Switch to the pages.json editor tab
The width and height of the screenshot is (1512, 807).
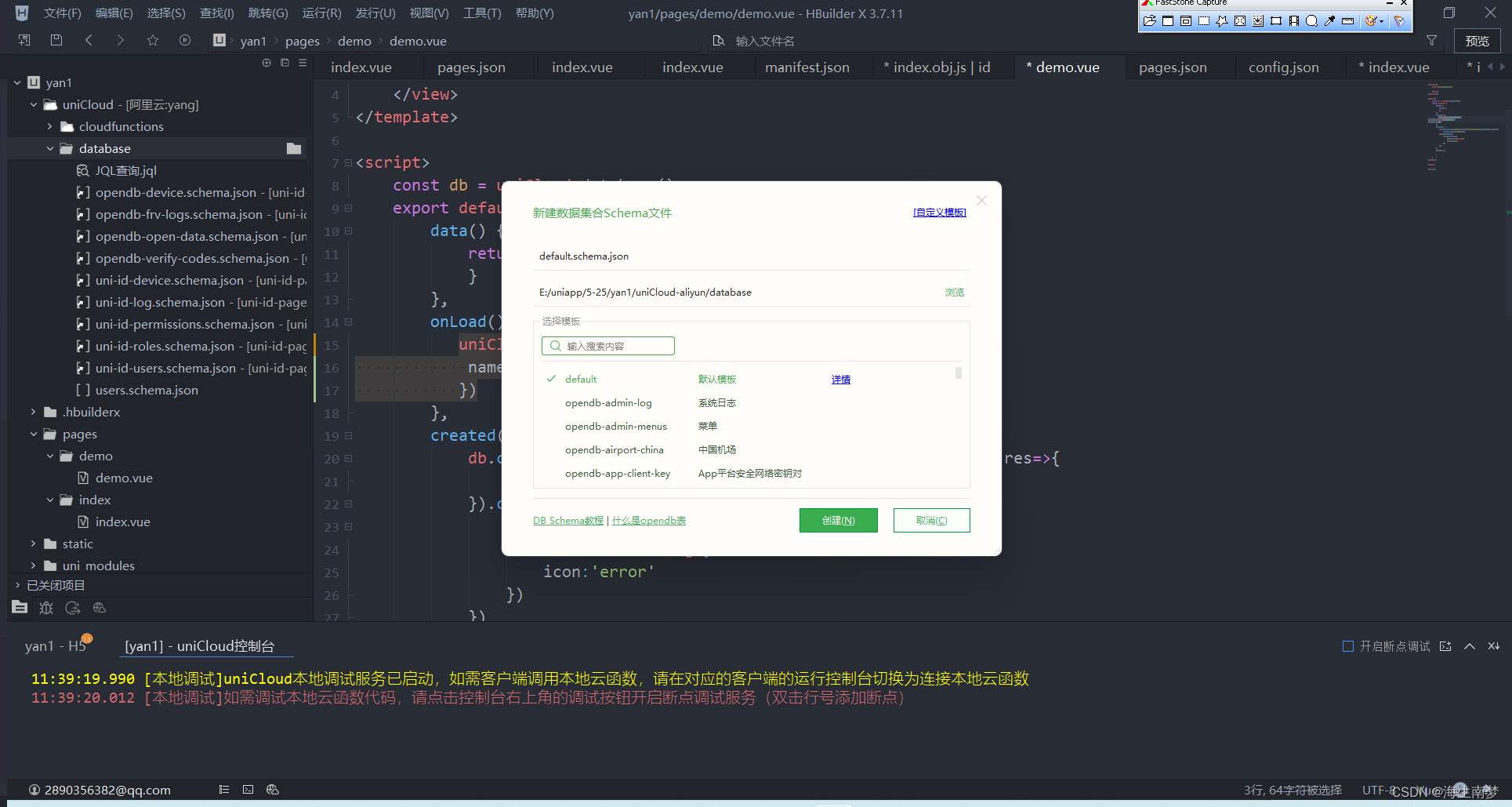[470, 67]
